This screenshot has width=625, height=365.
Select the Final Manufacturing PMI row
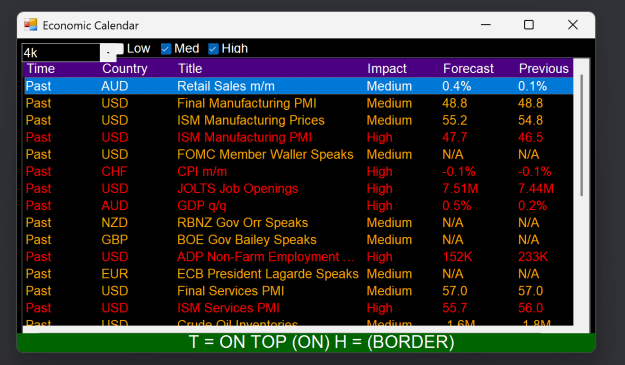[x=299, y=103]
